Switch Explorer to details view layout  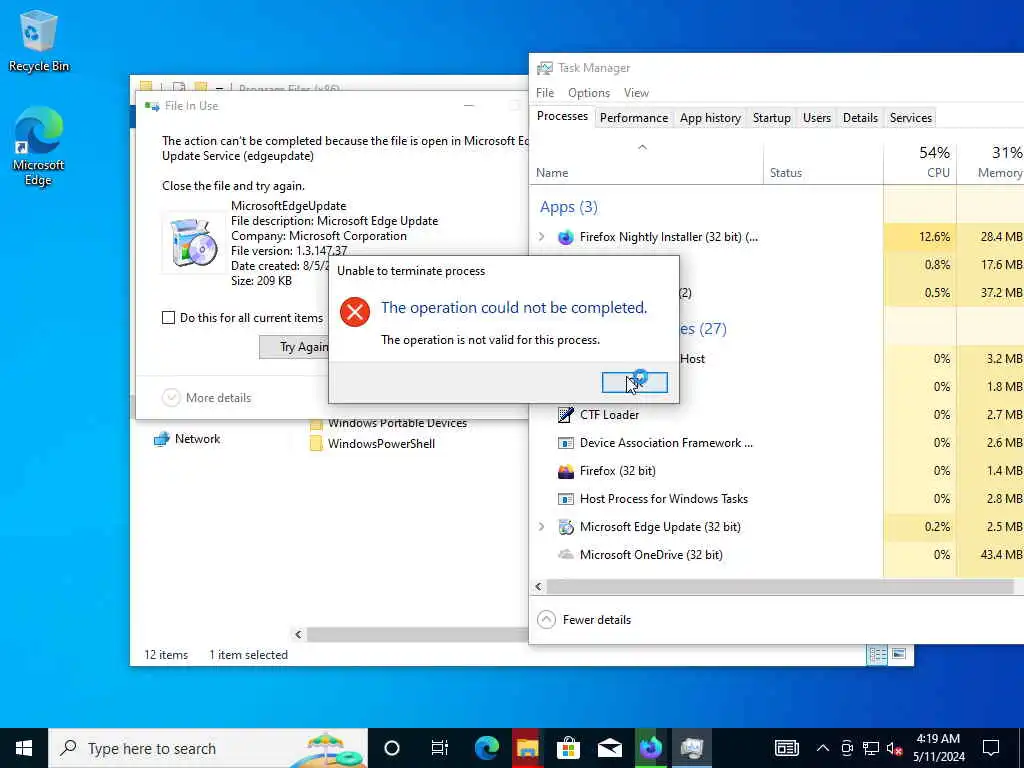(877, 654)
